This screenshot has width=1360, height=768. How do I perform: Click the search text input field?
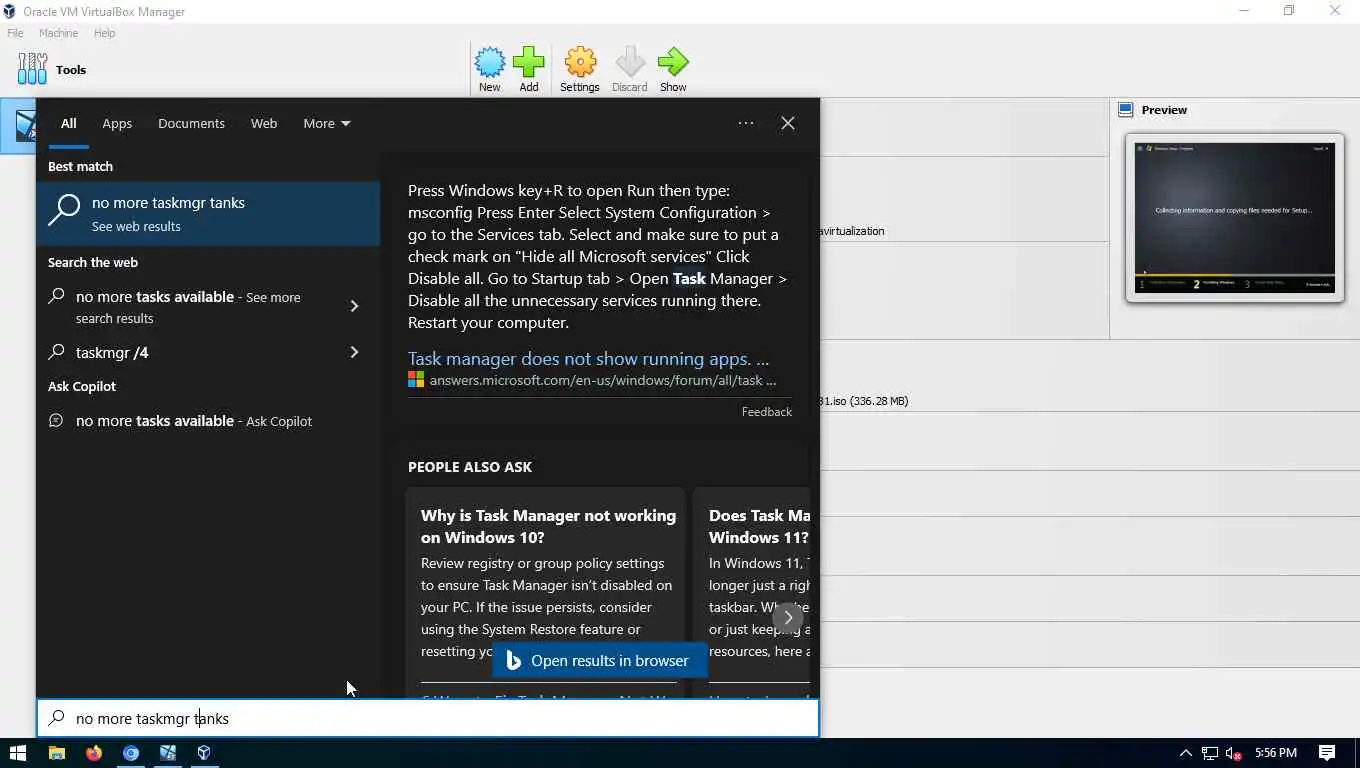(x=428, y=718)
